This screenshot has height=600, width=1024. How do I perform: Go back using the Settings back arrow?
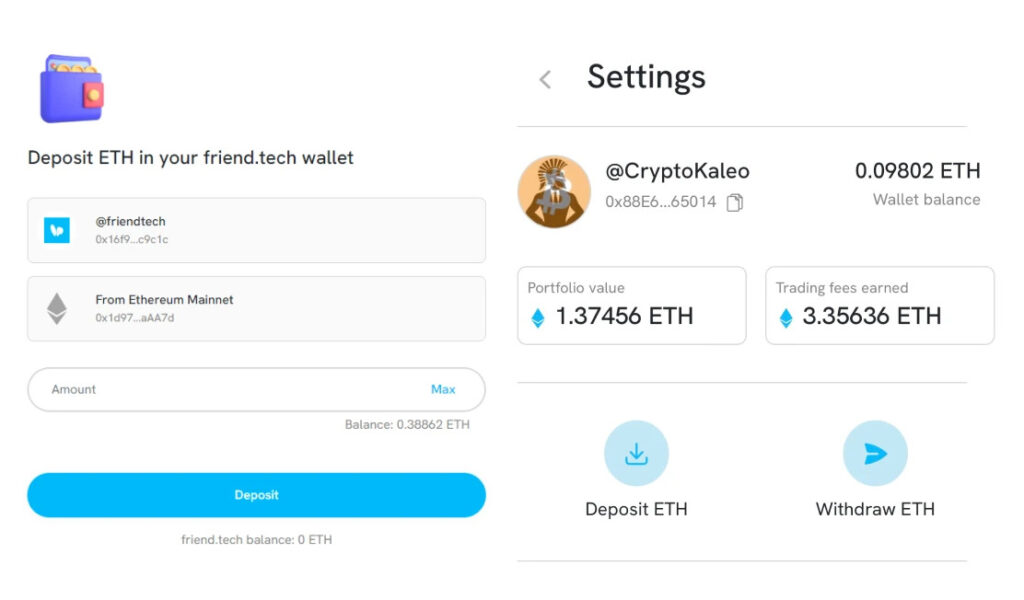point(545,80)
